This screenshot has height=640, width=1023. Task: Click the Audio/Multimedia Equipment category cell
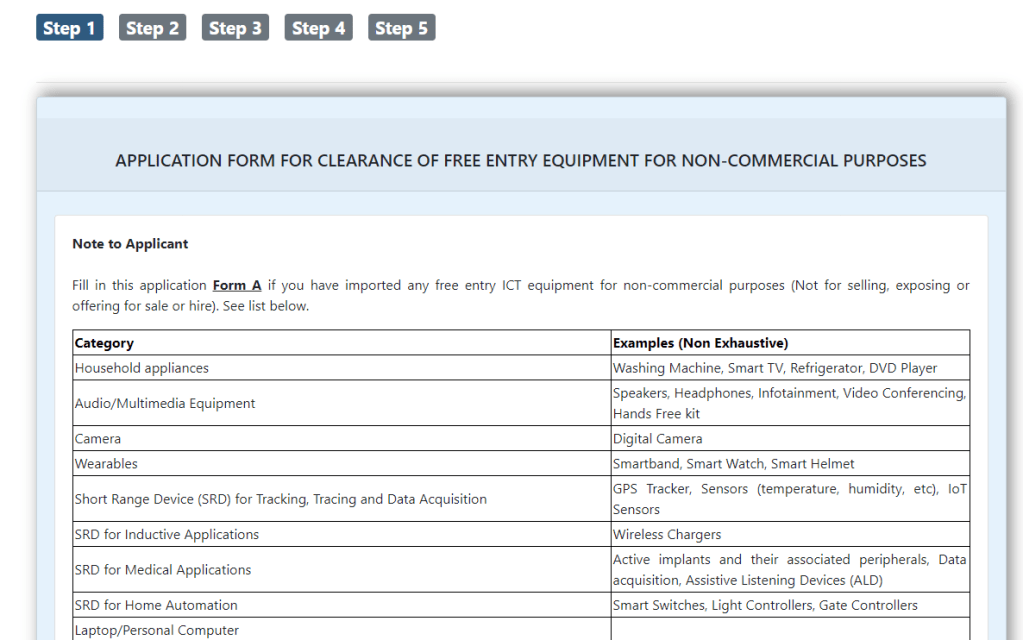165,403
